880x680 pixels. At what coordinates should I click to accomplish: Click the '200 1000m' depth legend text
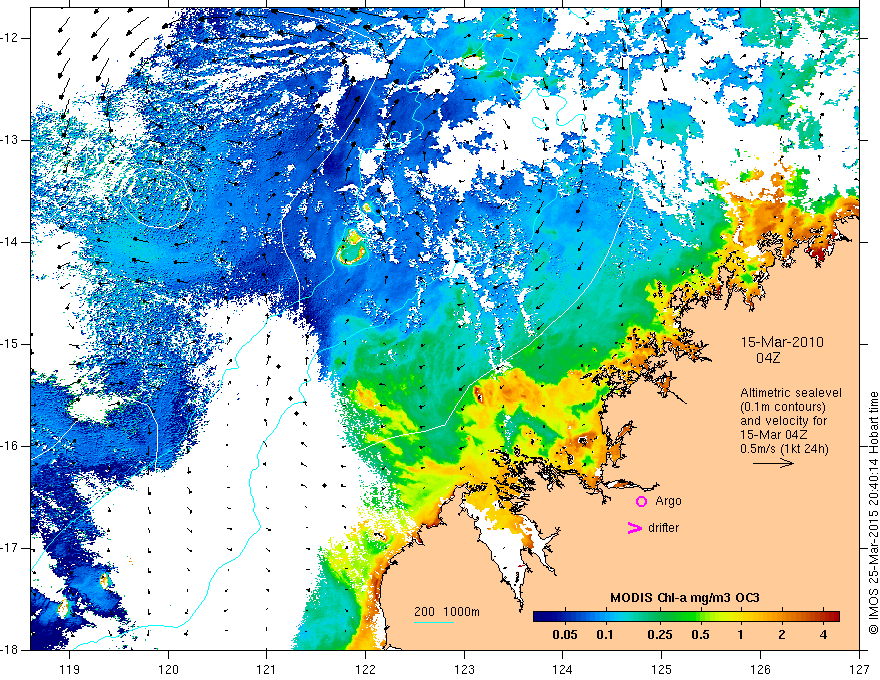click(447, 612)
